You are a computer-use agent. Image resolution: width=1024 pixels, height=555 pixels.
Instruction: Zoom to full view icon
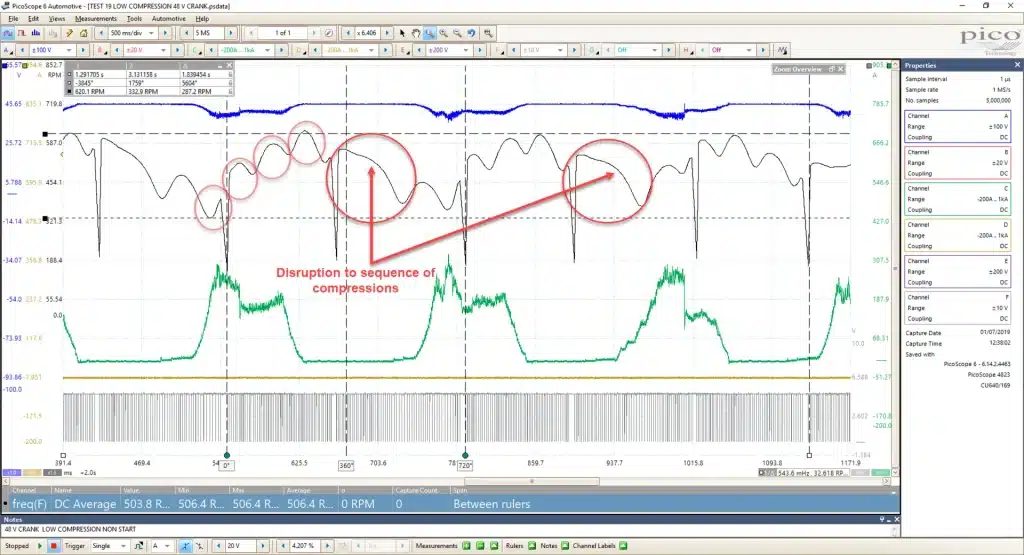(x=488, y=33)
